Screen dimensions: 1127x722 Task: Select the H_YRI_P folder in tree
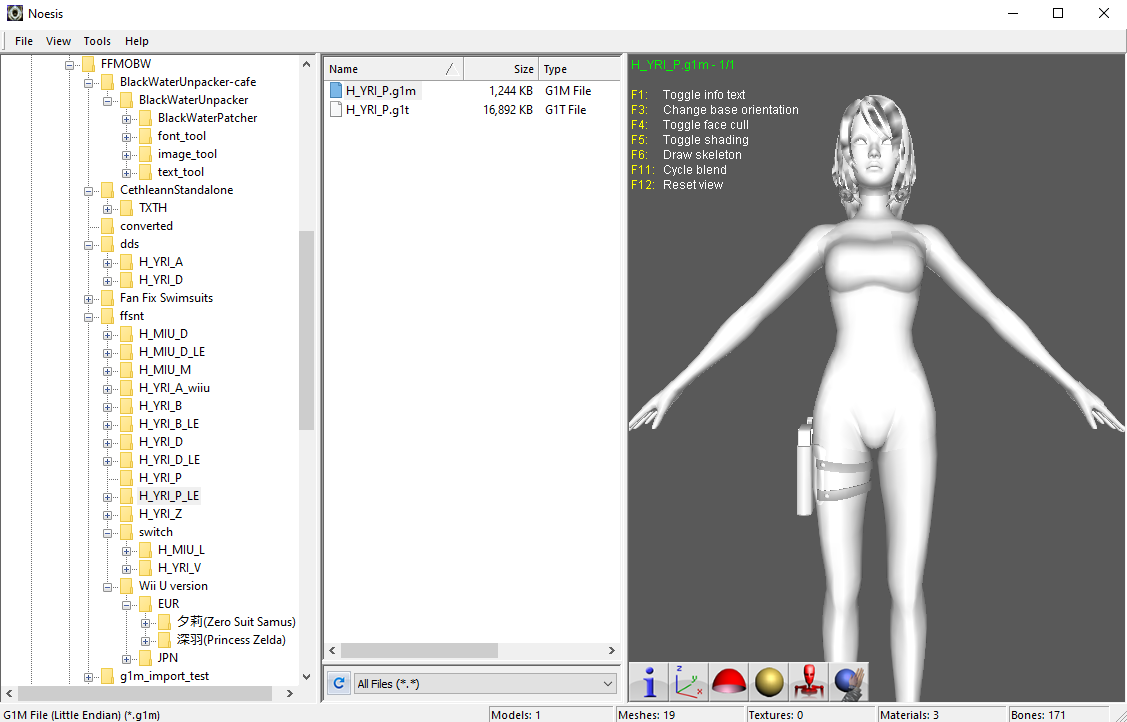pos(160,478)
